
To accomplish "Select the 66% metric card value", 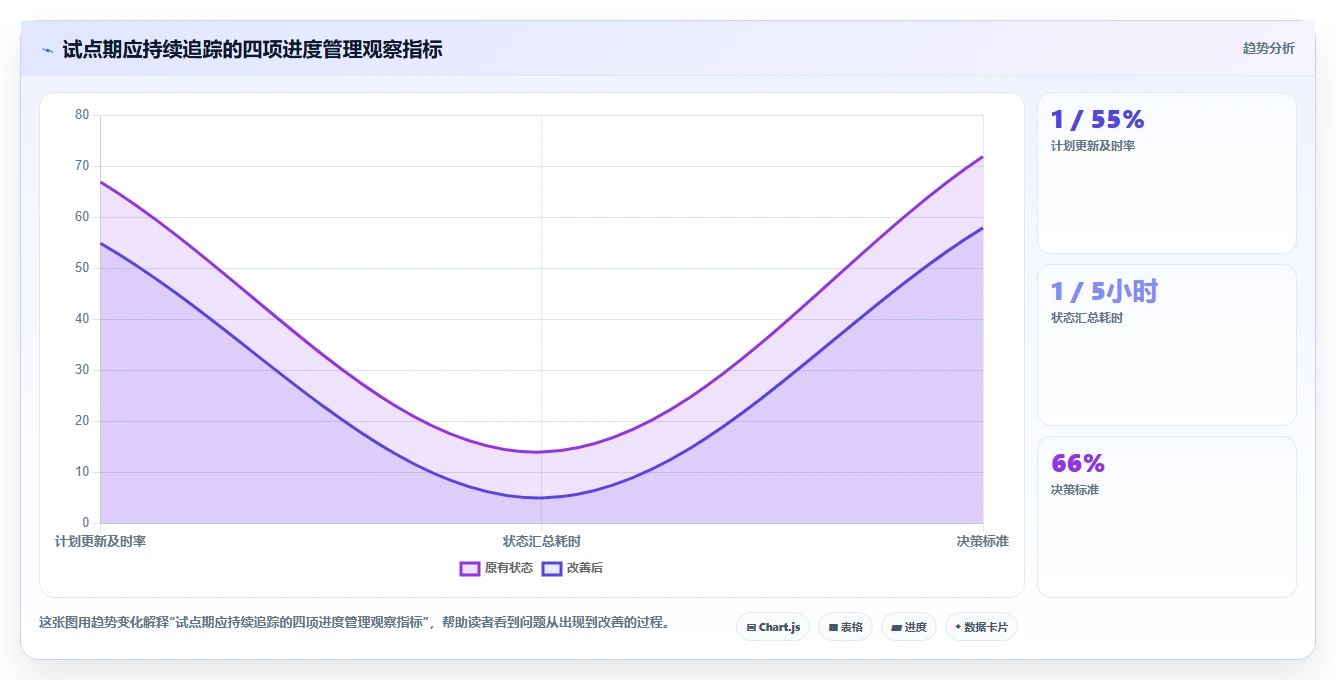I will coord(1078,464).
